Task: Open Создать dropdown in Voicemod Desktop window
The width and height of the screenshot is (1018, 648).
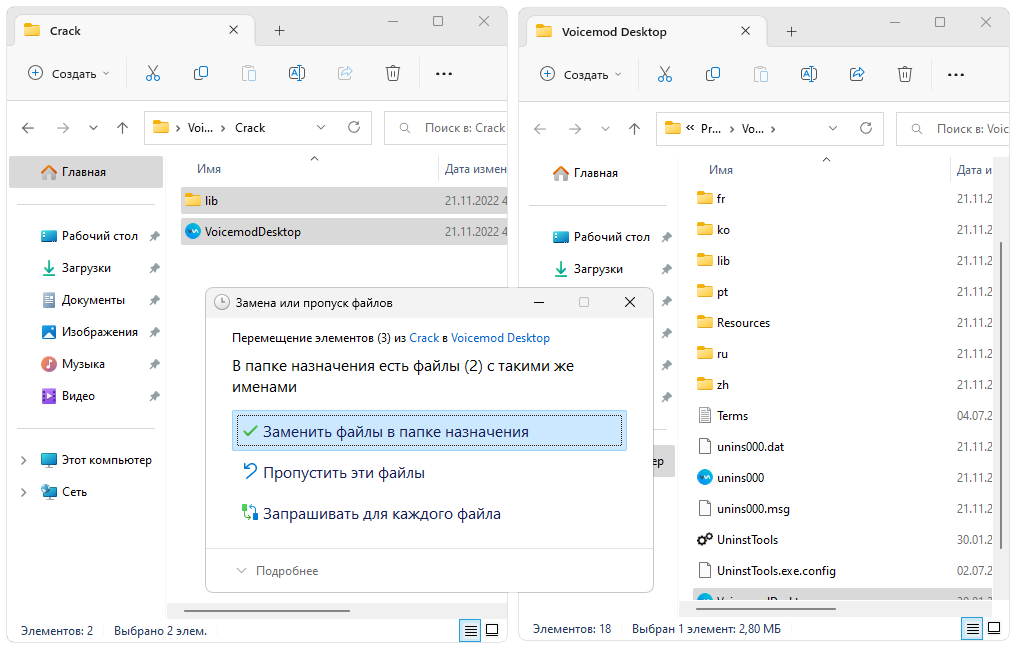Action: (581, 75)
